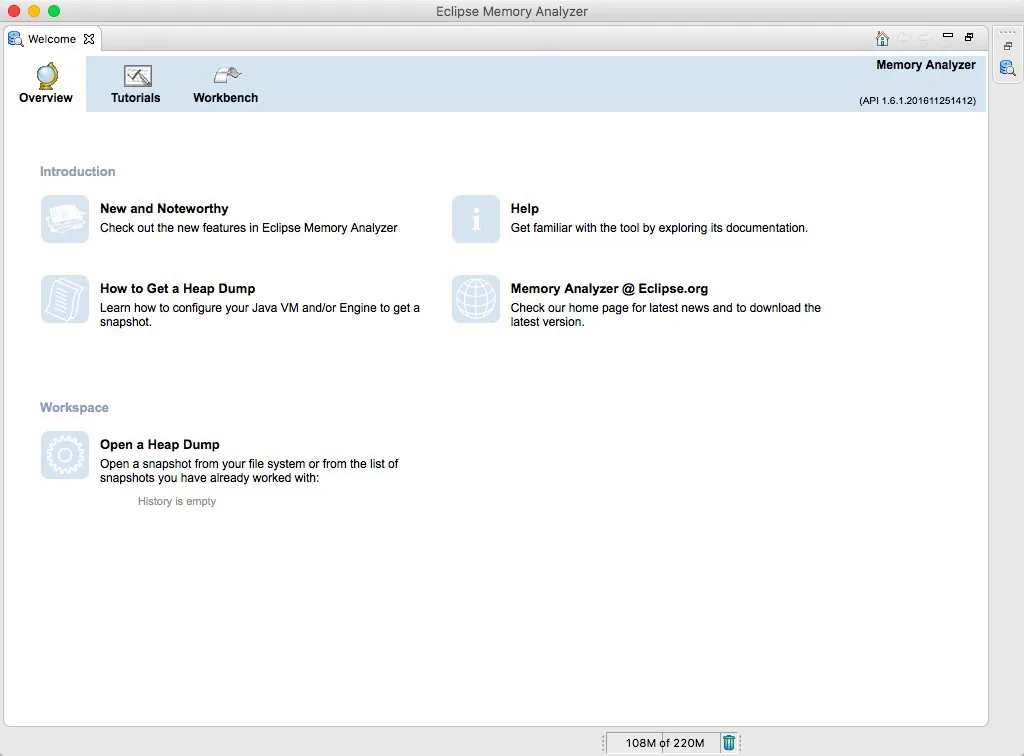Open the New and Noteworthy link
Screen dimensions: 1024x756
(x=164, y=208)
